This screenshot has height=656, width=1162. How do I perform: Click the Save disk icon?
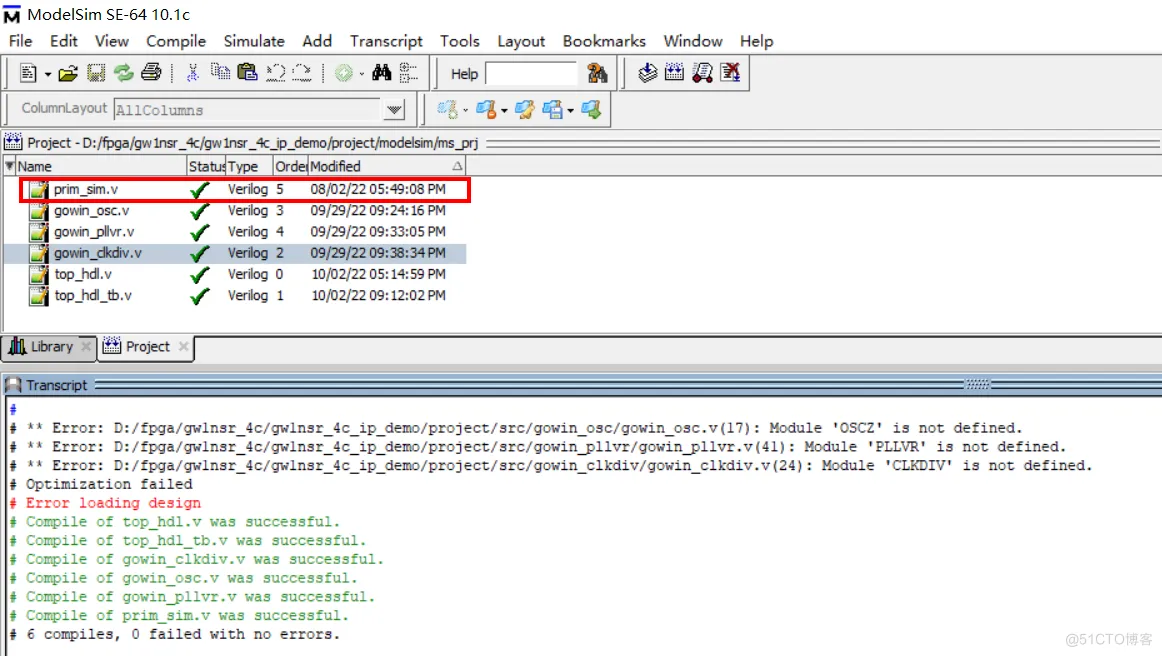point(96,73)
